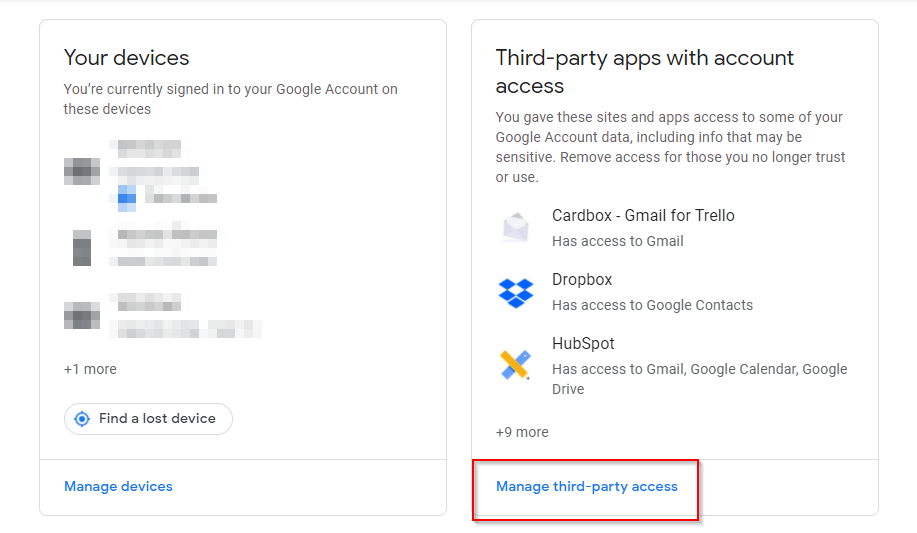Click the Cardbox envelope app icon
Screen dimensions: 917x533
point(516,228)
